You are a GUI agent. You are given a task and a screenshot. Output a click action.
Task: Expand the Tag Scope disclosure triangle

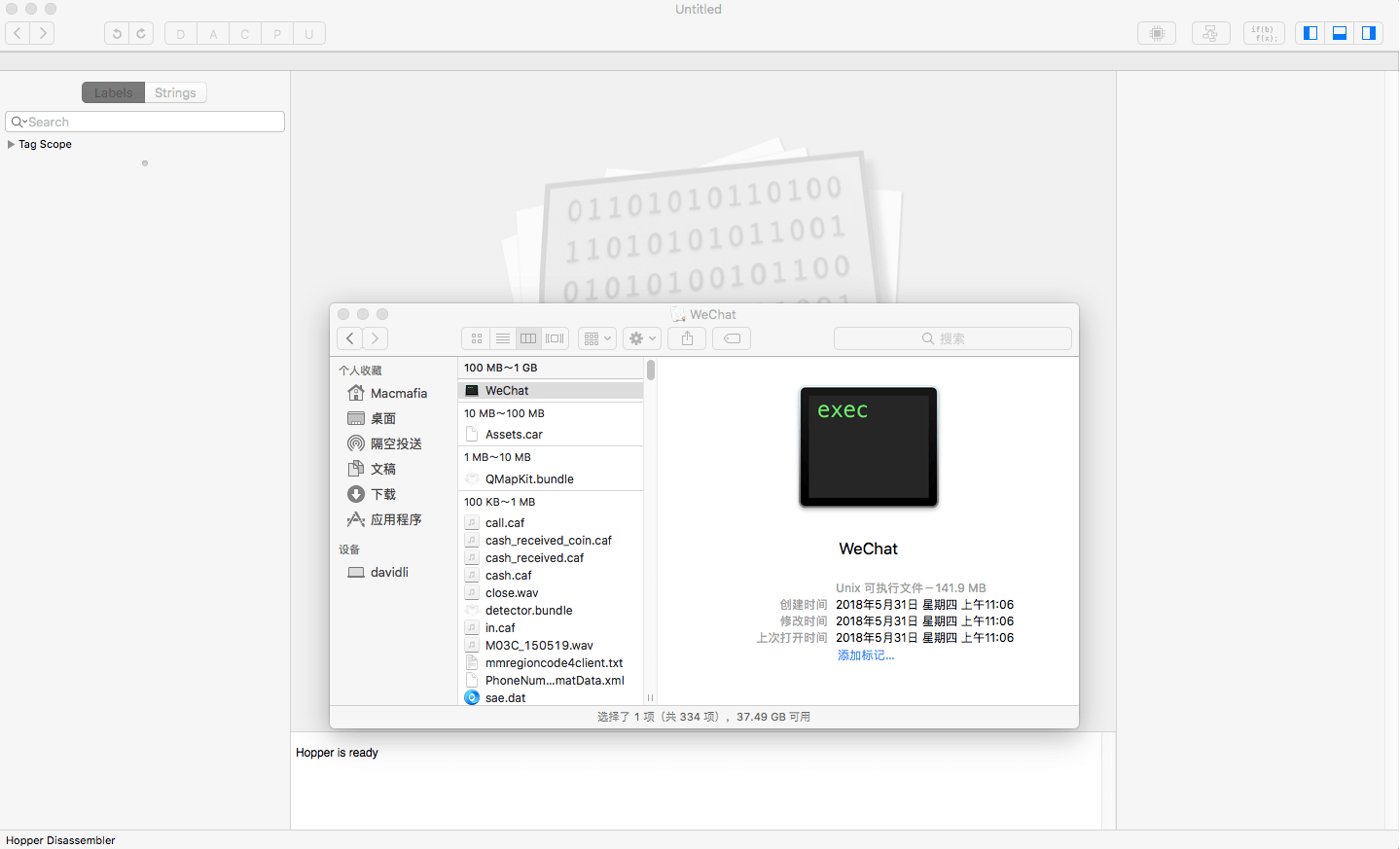point(11,144)
